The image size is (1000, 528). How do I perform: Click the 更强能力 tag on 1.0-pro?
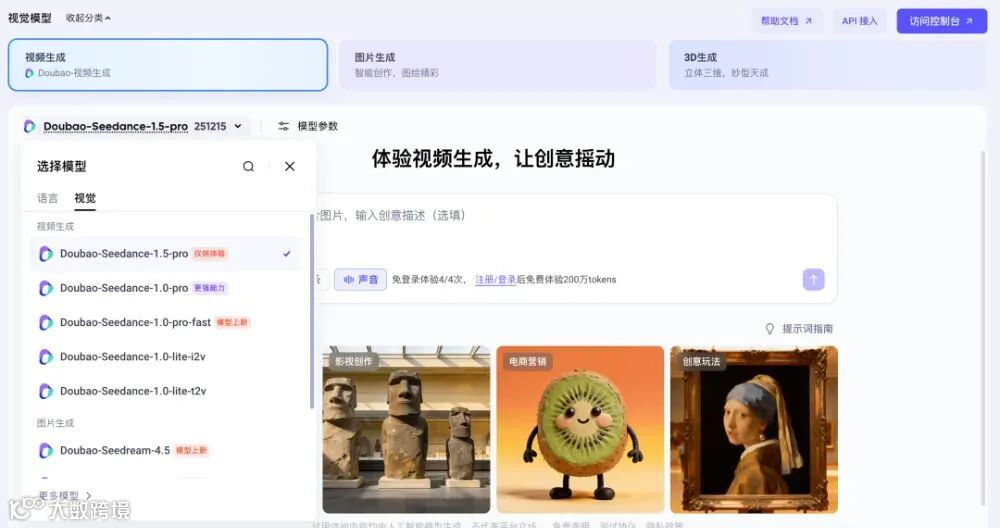210,288
